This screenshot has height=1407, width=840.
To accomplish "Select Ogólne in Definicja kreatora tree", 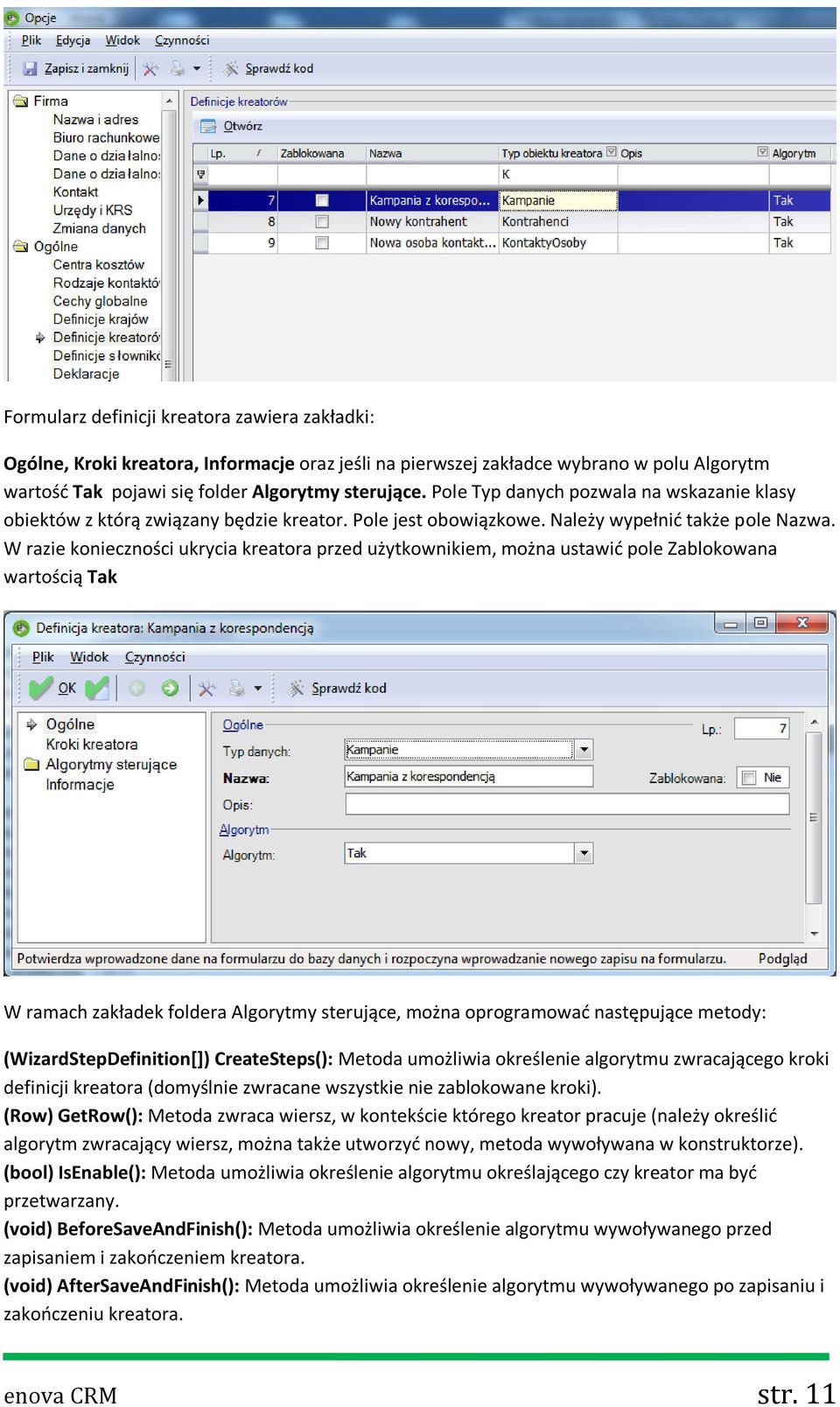I will pos(70,724).
